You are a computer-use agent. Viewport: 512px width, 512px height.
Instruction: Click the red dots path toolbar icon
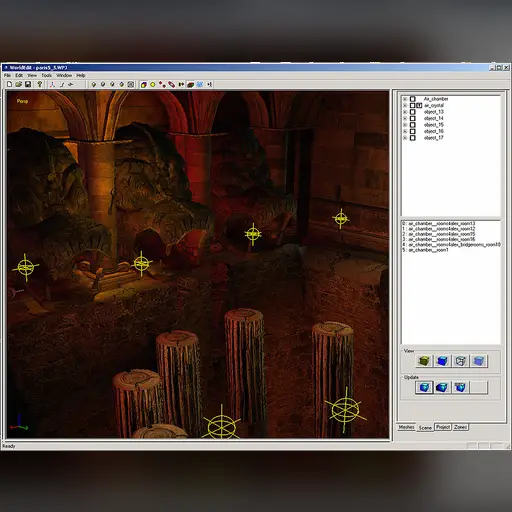tap(162, 84)
